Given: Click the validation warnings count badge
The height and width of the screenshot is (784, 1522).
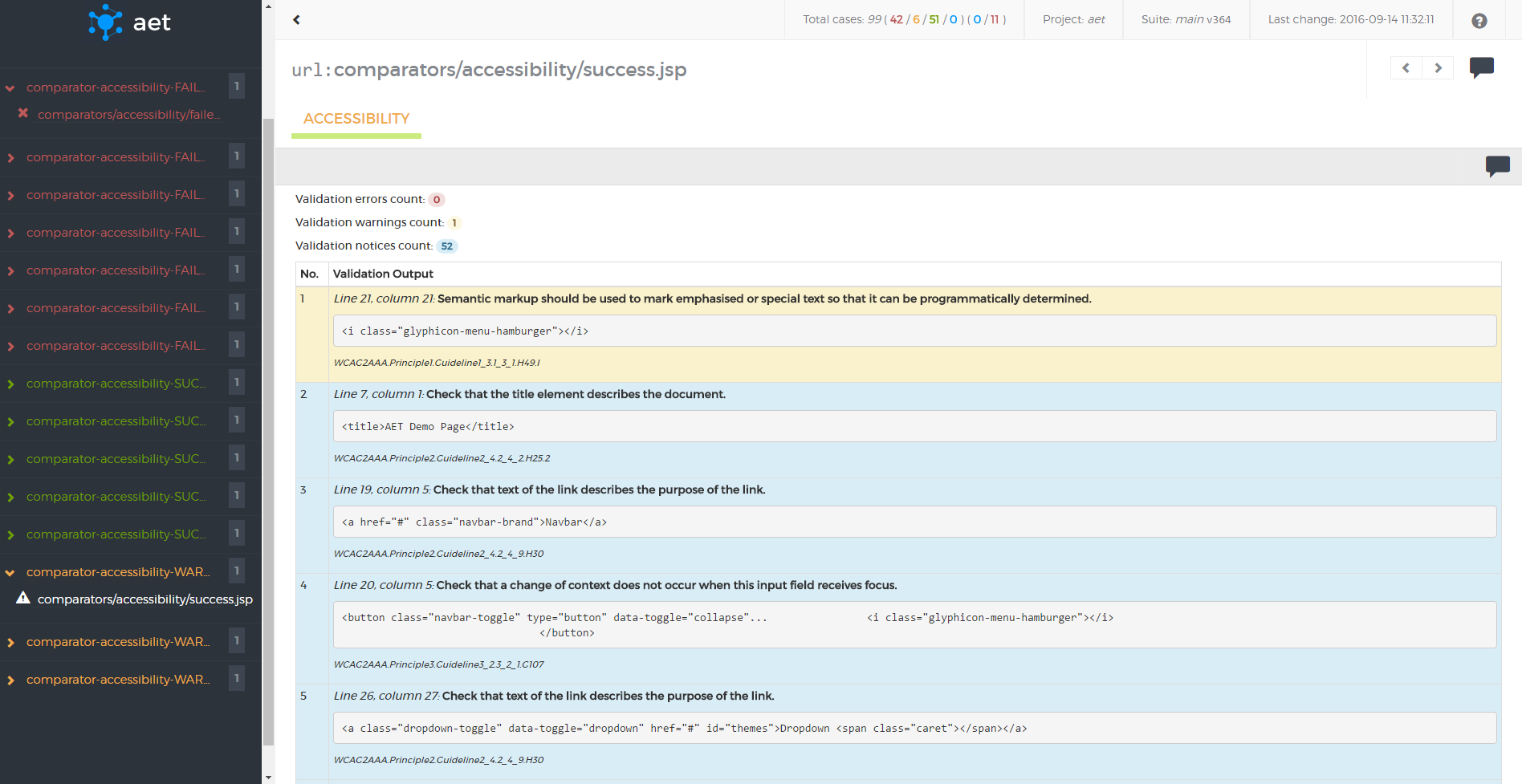Looking at the screenshot, I should pos(454,223).
